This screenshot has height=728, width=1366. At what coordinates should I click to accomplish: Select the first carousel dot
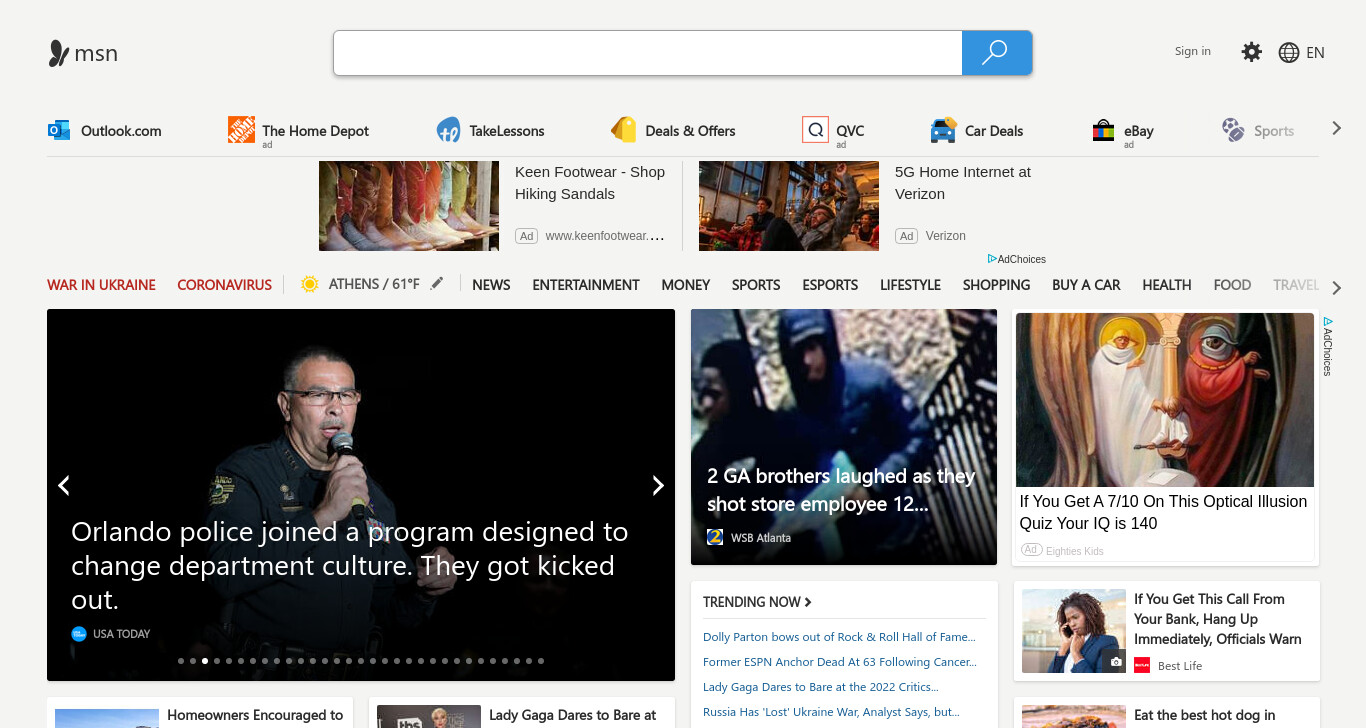point(181,661)
